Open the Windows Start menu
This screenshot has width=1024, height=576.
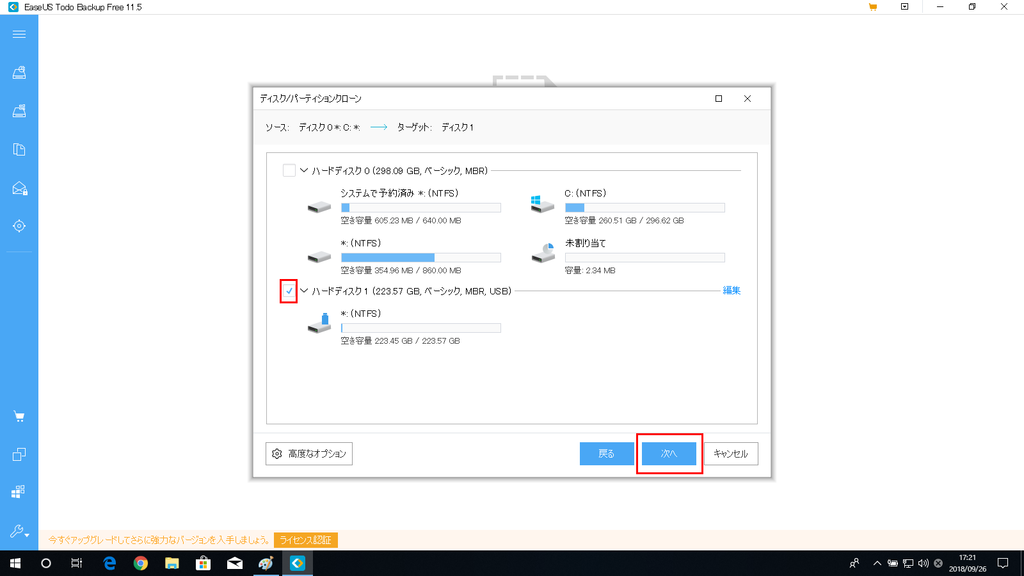[x=15, y=563]
